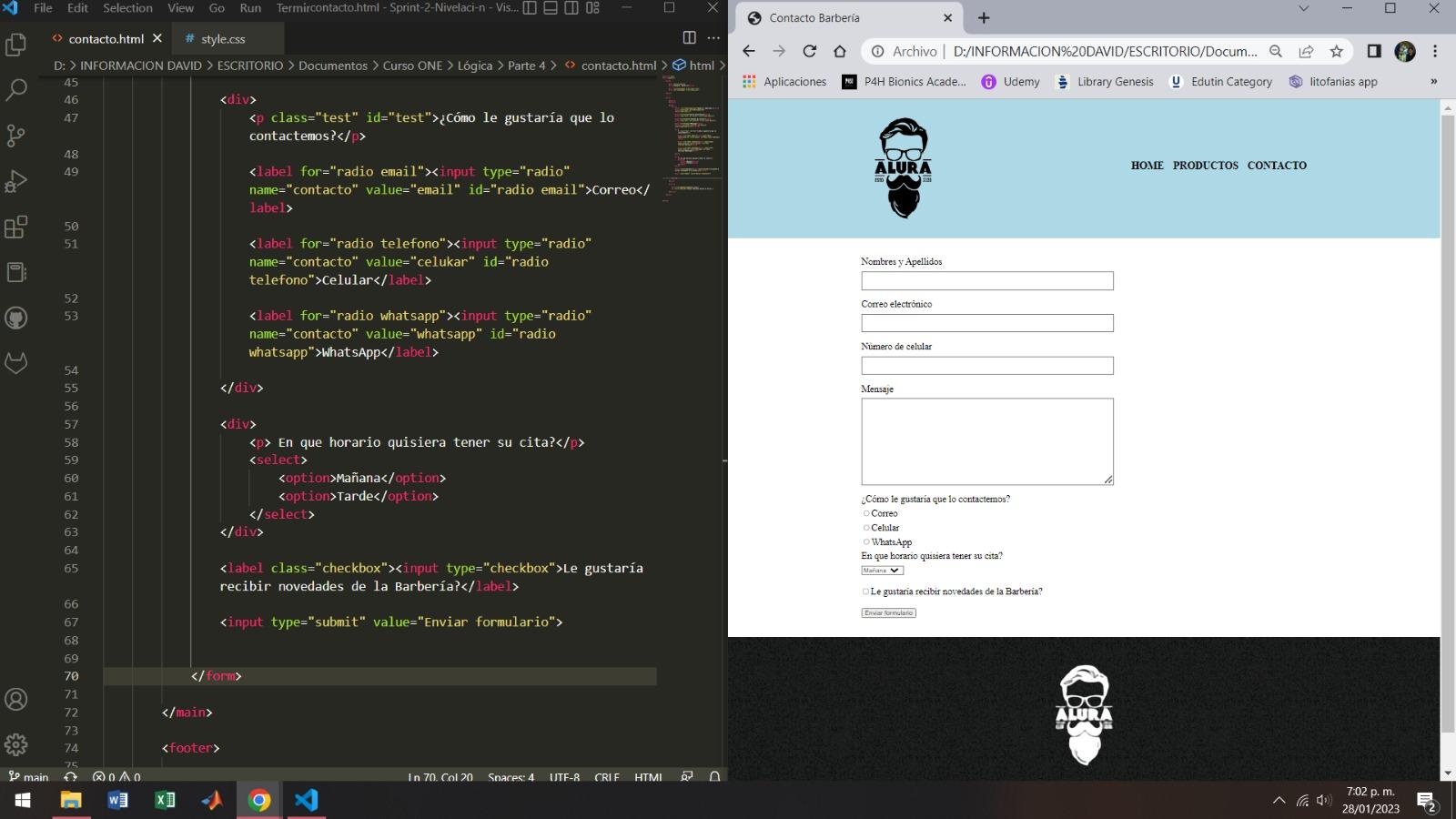Open the Chrome side panel
Screen dimensions: 1456x819
(1374, 51)
